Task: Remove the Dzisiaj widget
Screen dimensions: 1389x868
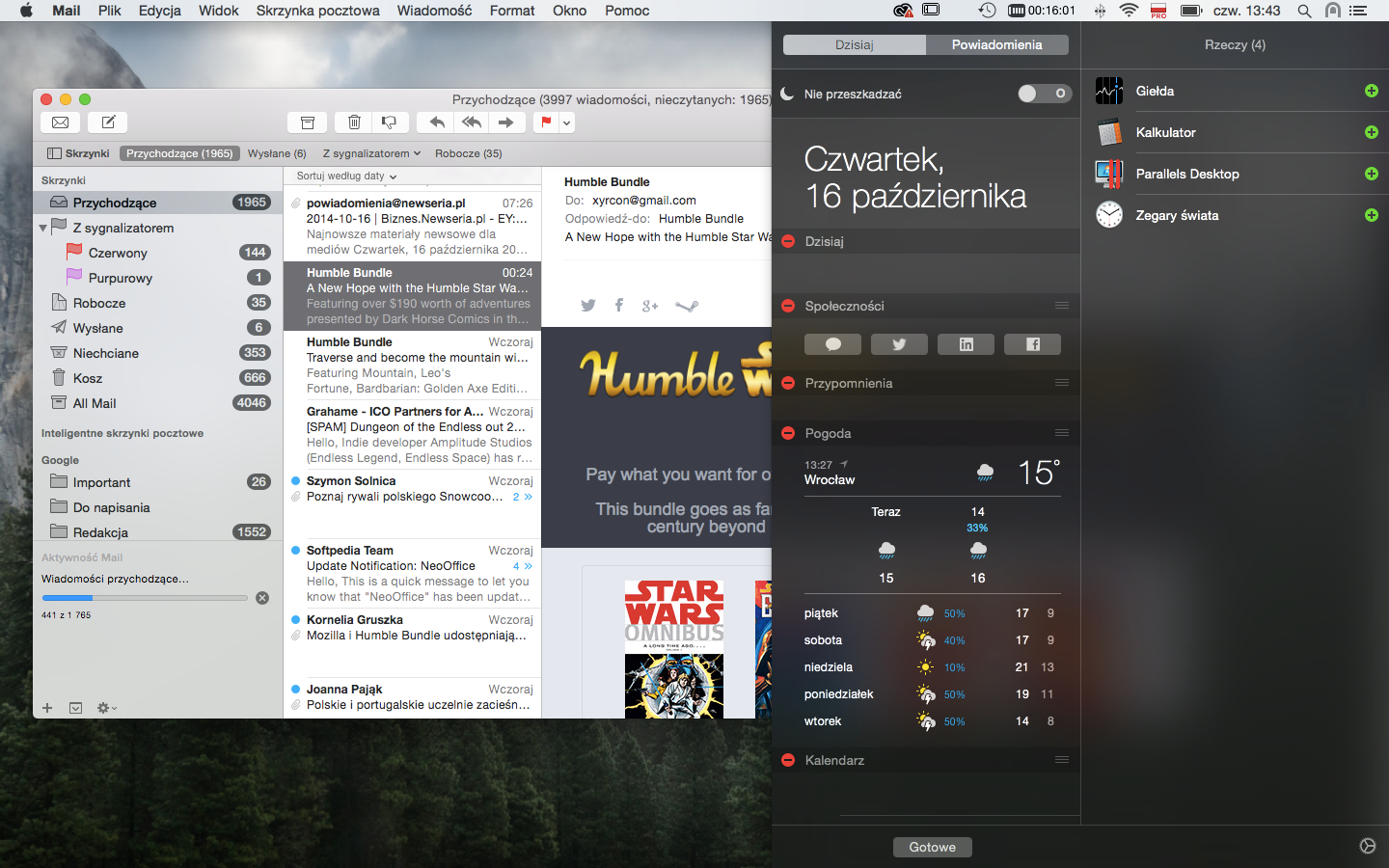Action: click(788, 241)
